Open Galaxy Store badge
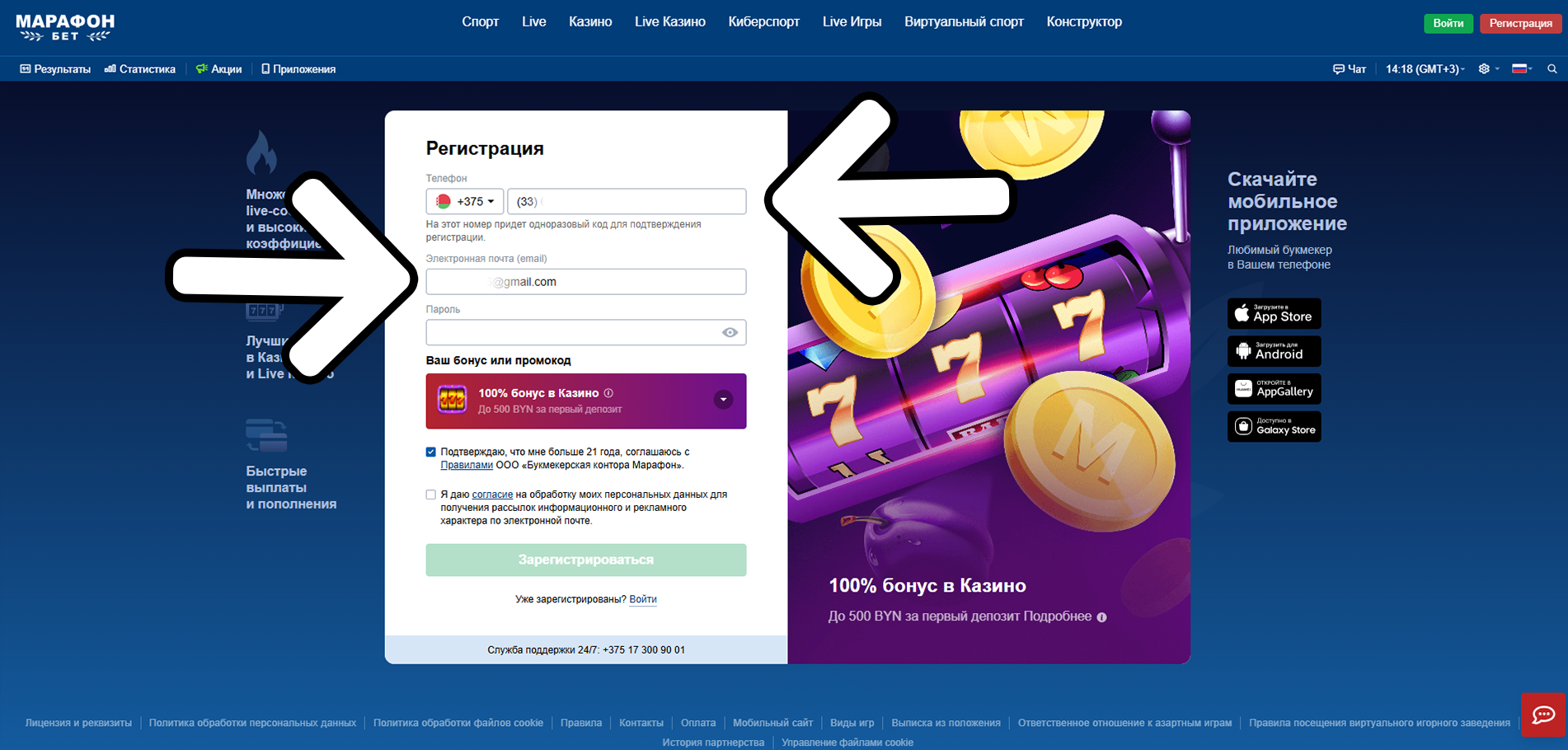1568x750 pixels. [1274, 427]
